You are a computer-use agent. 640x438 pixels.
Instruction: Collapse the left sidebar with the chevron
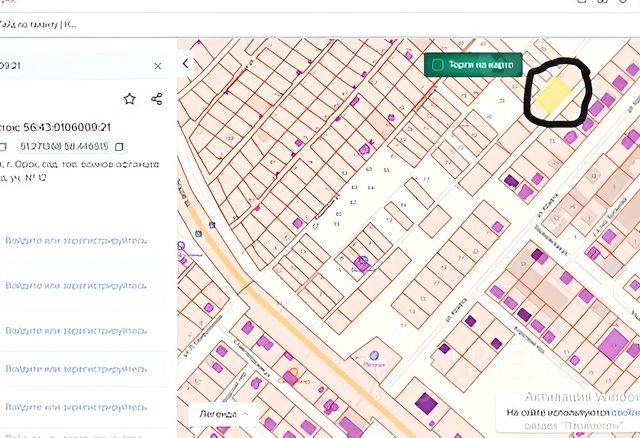(x=186, y=64)
